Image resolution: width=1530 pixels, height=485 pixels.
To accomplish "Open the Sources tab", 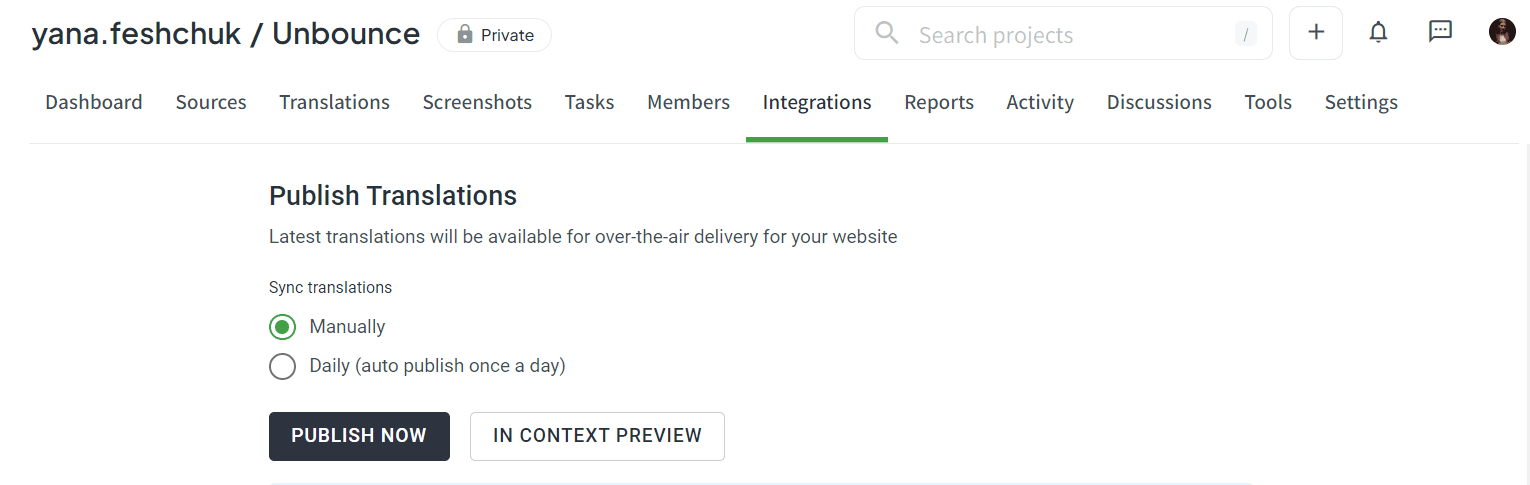I will 211,102.
